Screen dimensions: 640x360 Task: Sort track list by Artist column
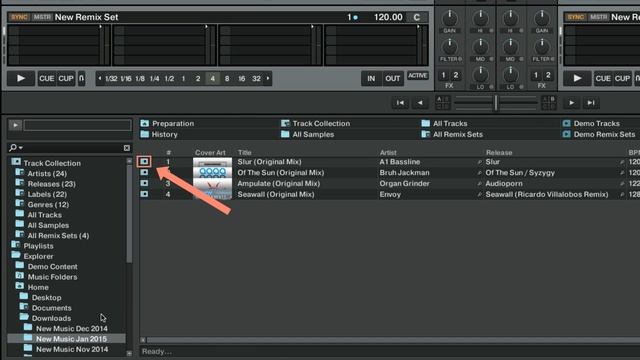point(388,153)
